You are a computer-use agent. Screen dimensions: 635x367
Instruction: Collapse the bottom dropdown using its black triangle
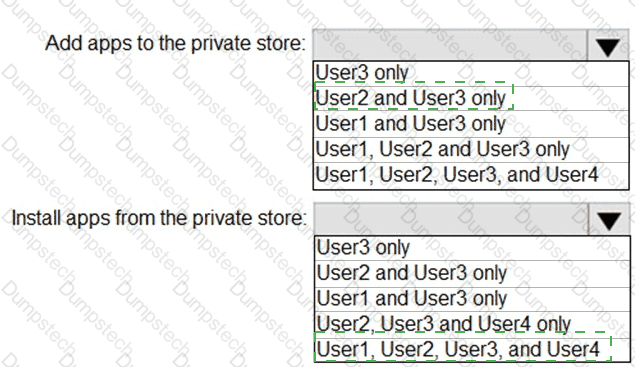609,222
